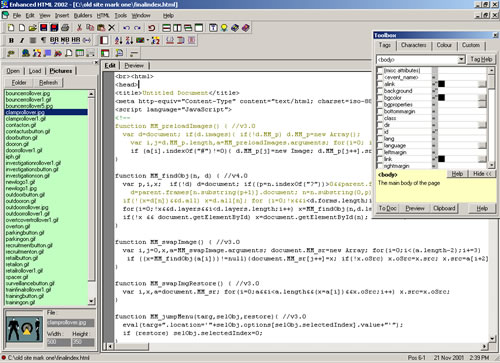Open the value picker button for dir row
Image resolution: width=500 pixels, height=363 pixels.
click(x=482, y=125)
